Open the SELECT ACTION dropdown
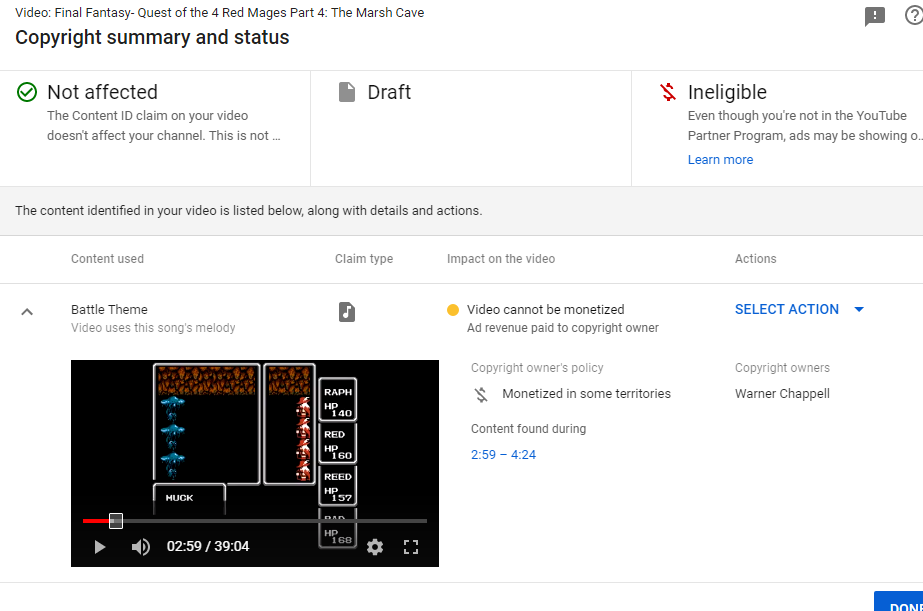The width and height of the screenshot is (923, 611). 799,310
